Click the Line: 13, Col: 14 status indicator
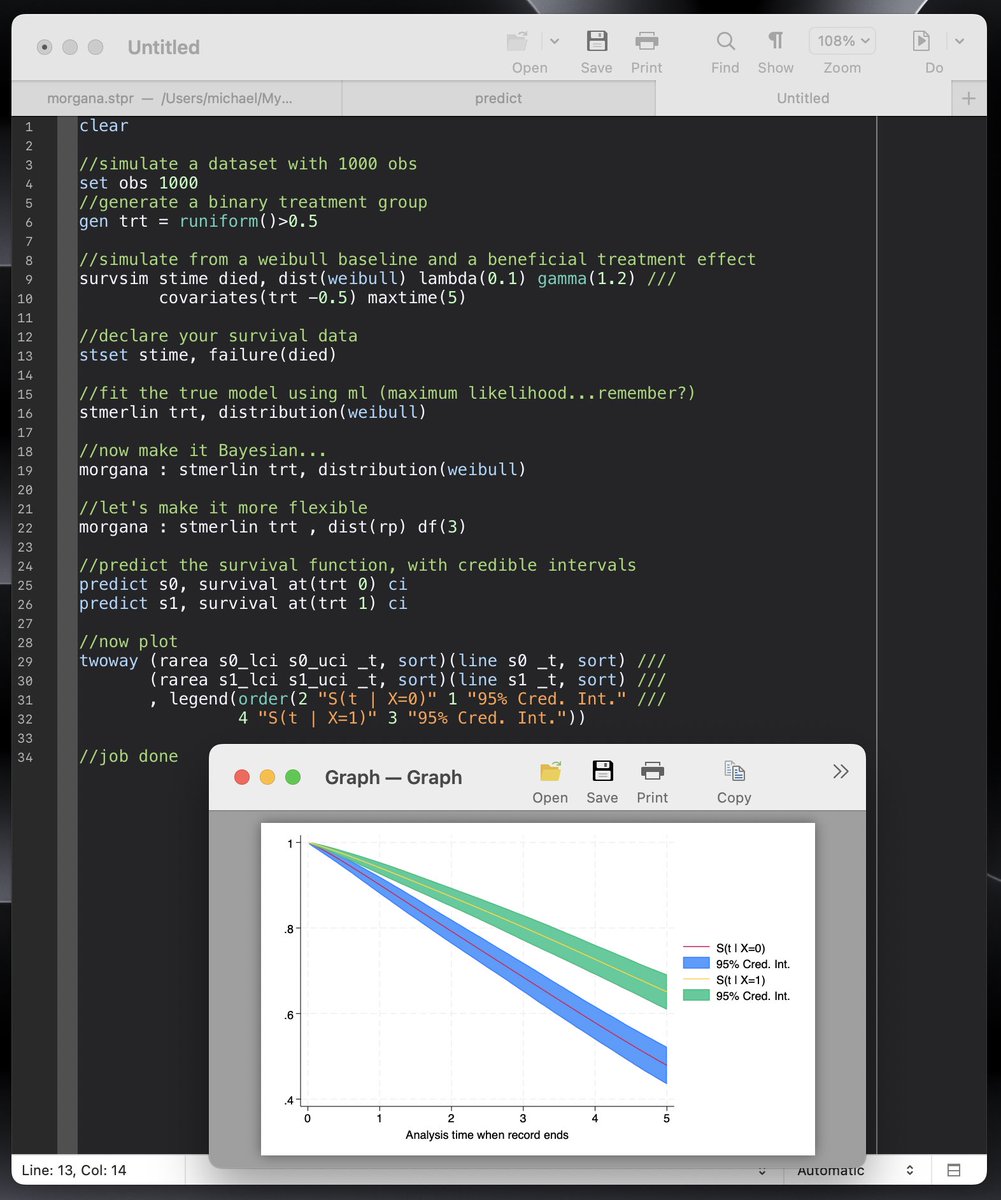Viewport: 1001px width, 1200px height. pyautogui.click(x=74, y=1170)
